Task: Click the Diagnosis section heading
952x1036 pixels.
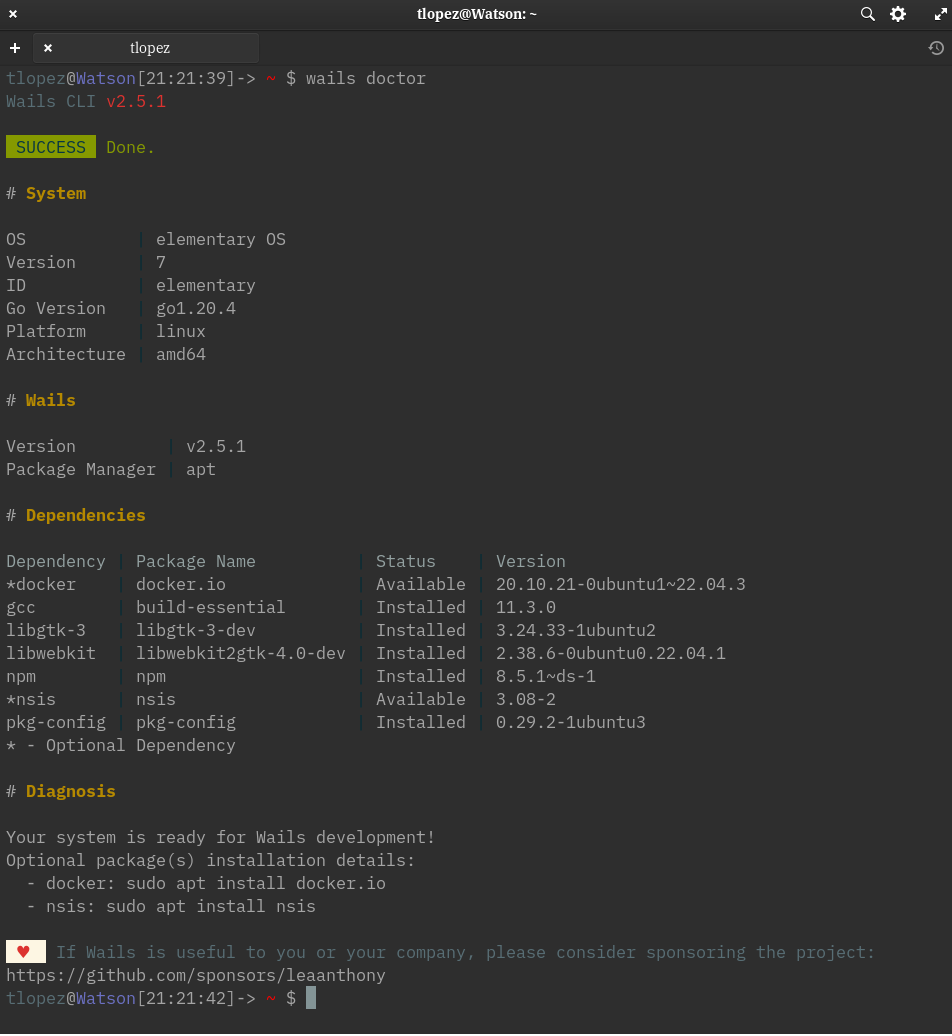Action: (71, 791)
